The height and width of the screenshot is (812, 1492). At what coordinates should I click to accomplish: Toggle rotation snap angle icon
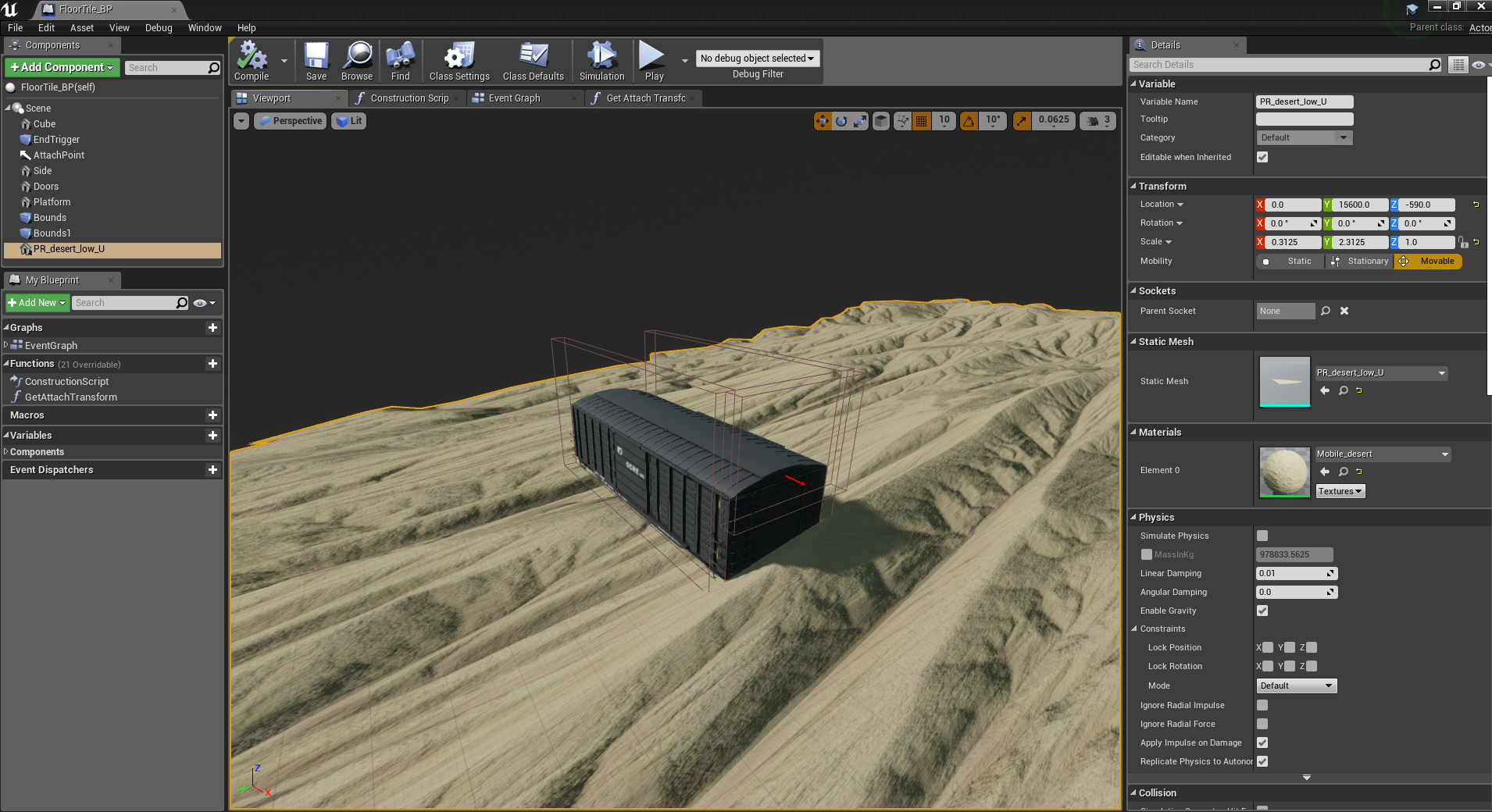point(969,121)
